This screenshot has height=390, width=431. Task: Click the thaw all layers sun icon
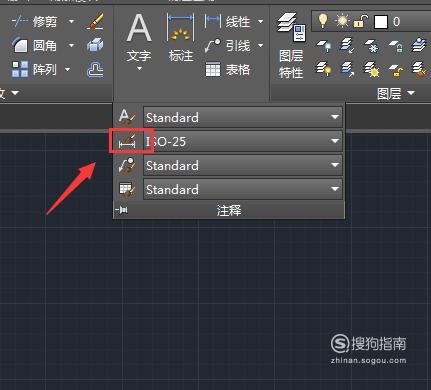(x=372, y=69)
